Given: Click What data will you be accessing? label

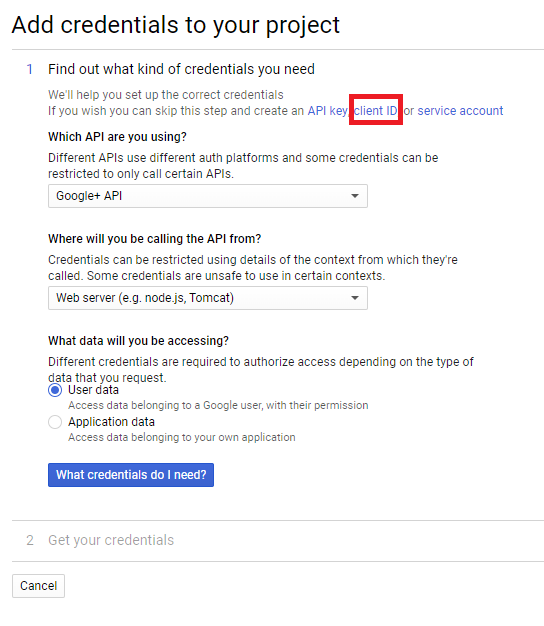Looking at the screenshot, I should (138, 341).
